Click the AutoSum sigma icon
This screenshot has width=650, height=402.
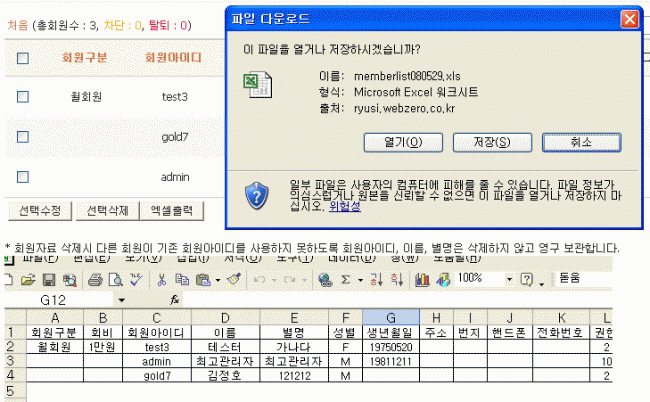(345, 280)
